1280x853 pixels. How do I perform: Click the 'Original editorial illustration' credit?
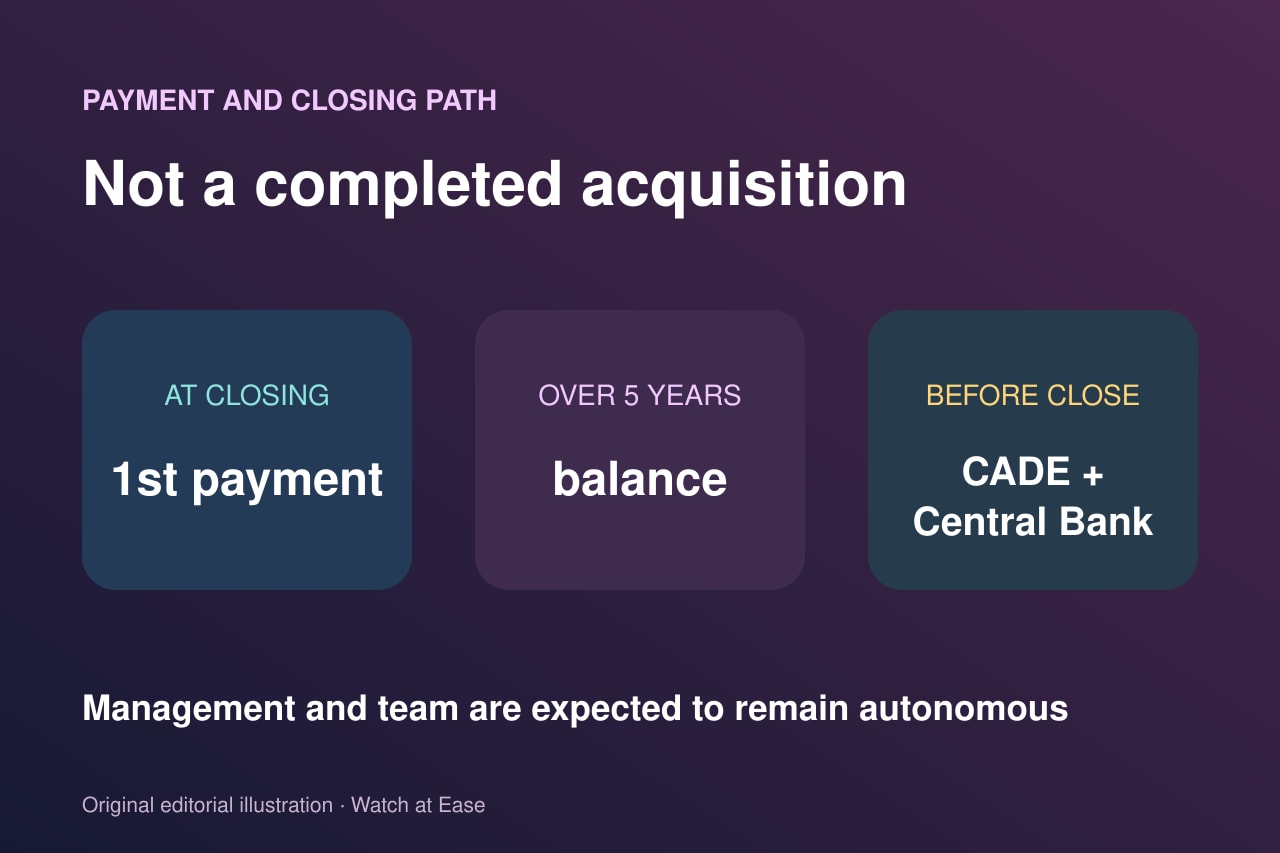point(207,805)
